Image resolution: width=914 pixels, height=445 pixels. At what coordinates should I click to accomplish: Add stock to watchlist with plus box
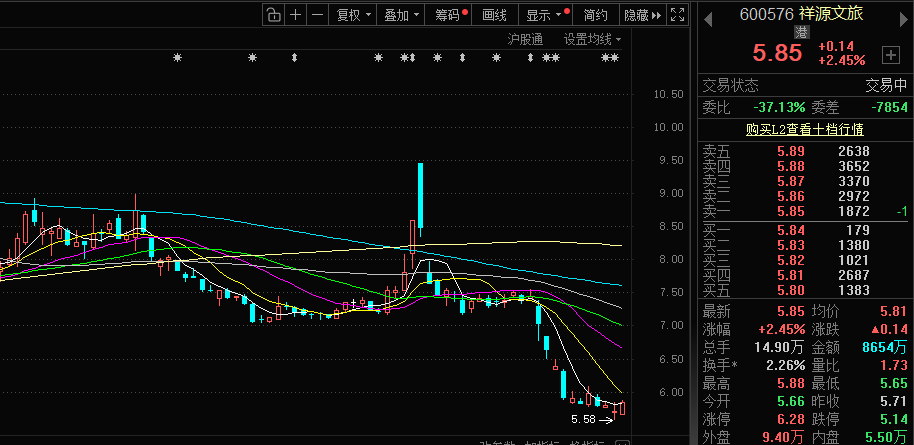(890, 53)
